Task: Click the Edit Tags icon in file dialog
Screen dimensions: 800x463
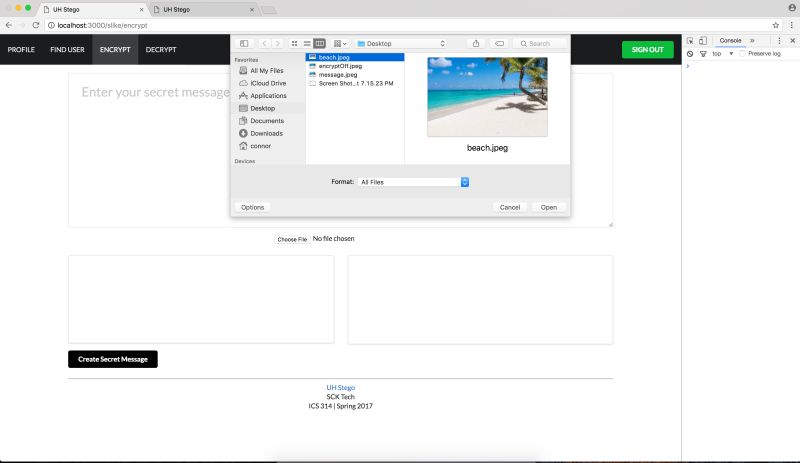Action: click(x=499, y=43)
